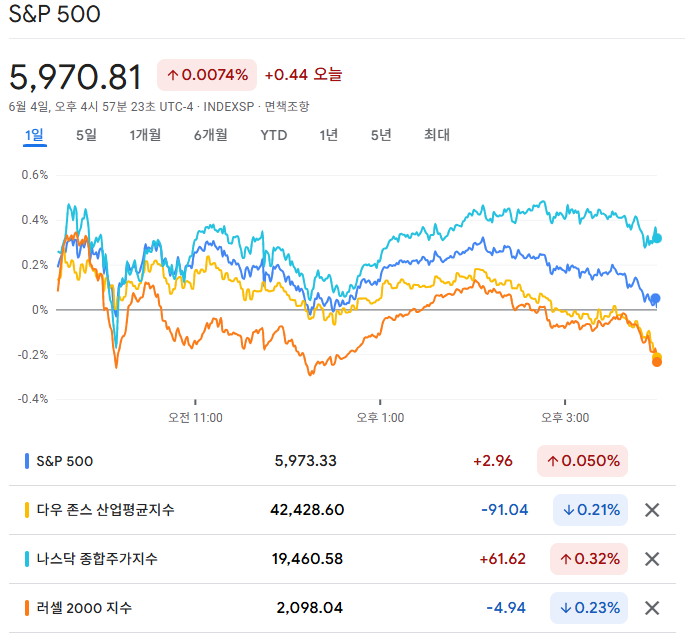This screenshot has height=635, width=685.
Task: Click the 2,098.04 Russell 2000 price
Action: 310,607
